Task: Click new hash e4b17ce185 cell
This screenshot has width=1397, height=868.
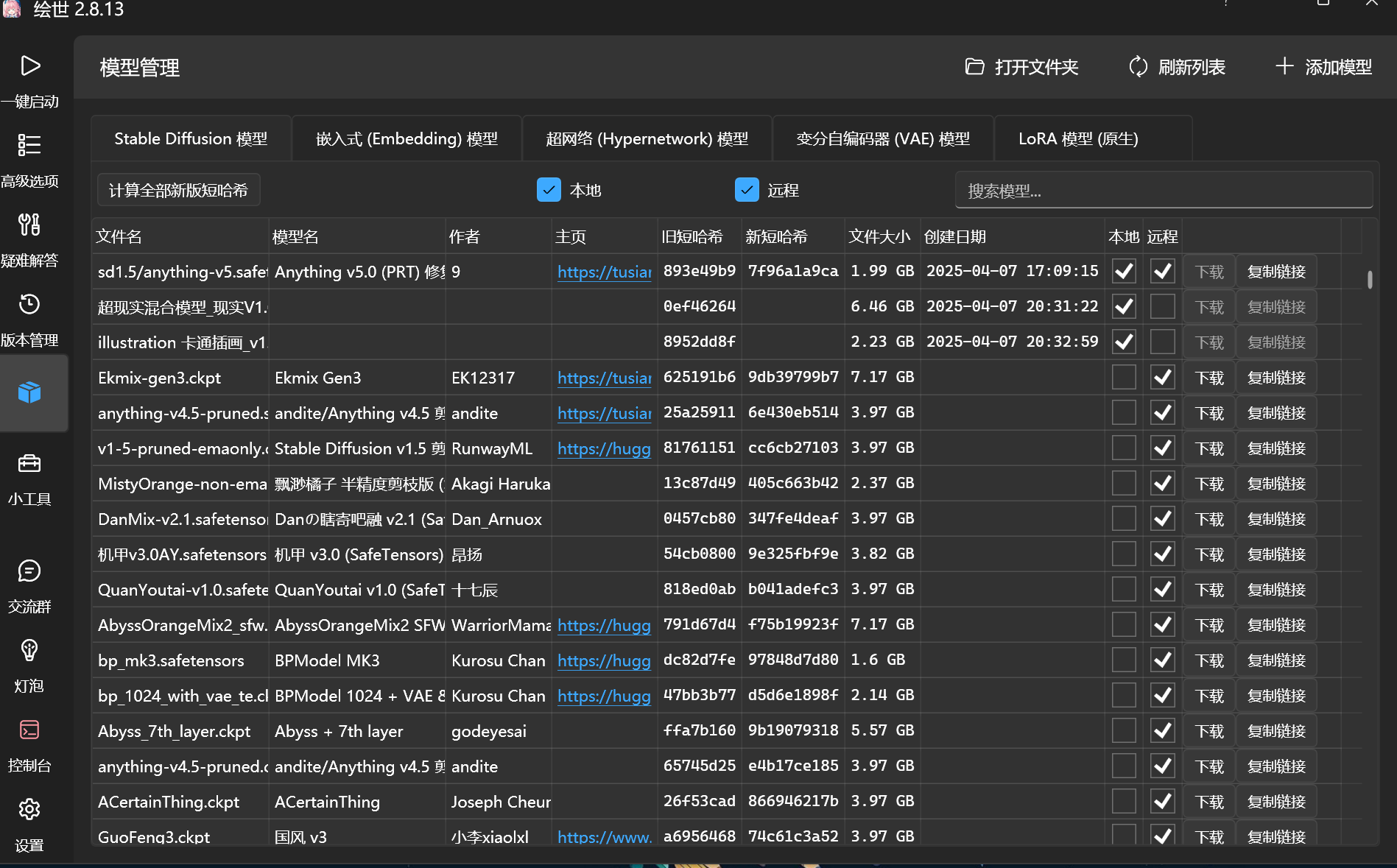Action: tap(793, 766)
